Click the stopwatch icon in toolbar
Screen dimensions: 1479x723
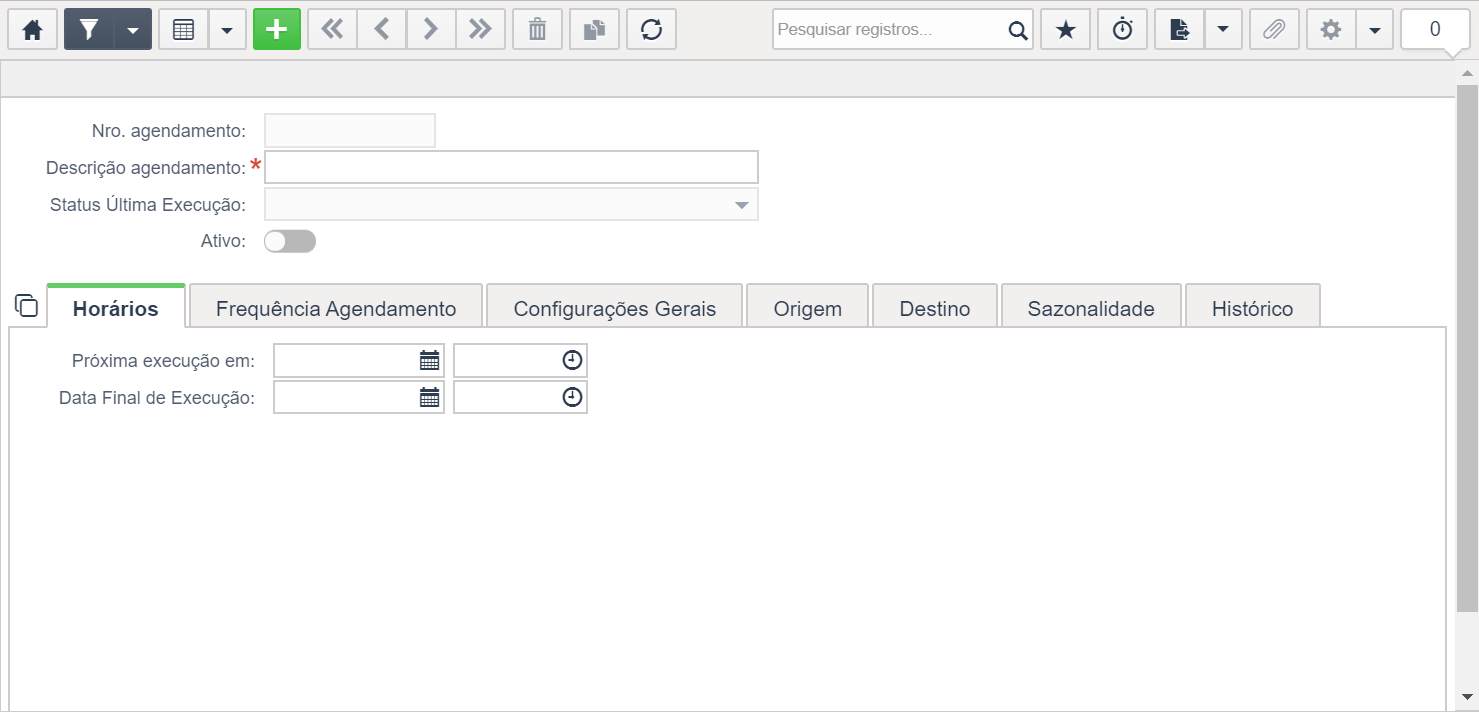1123,30
